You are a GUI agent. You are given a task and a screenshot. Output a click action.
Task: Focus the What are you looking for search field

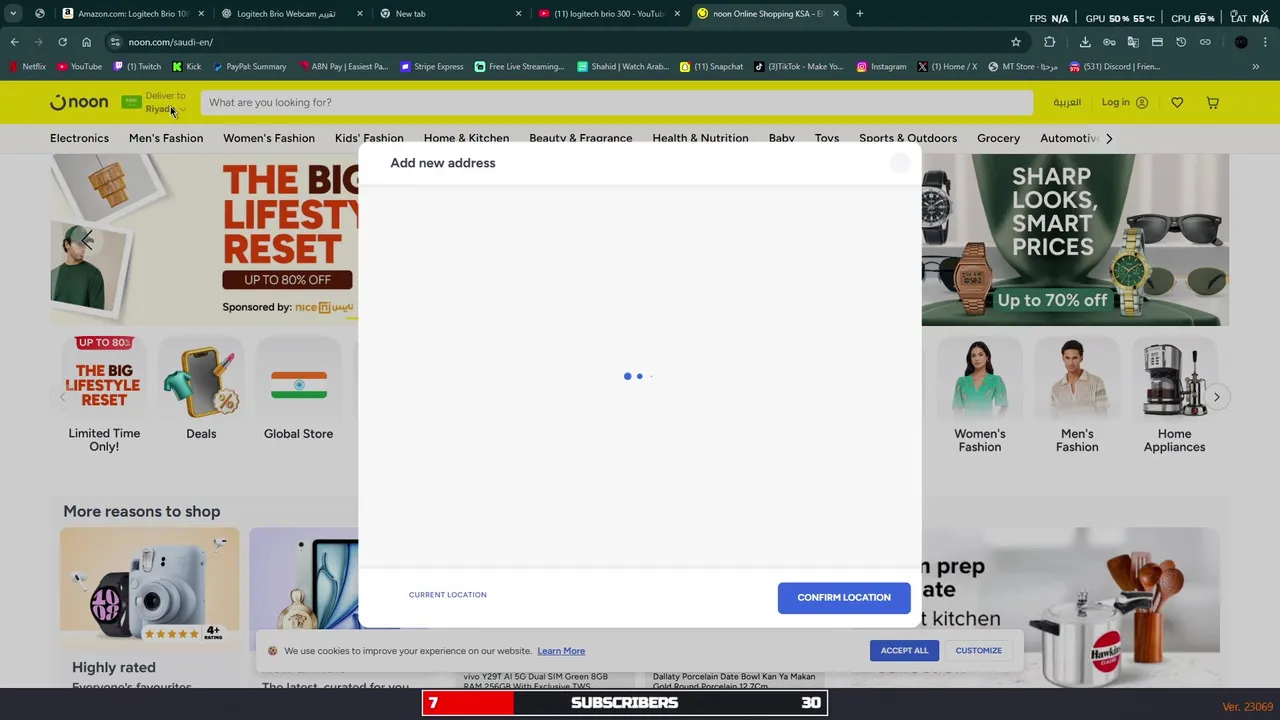coord(616,102)
